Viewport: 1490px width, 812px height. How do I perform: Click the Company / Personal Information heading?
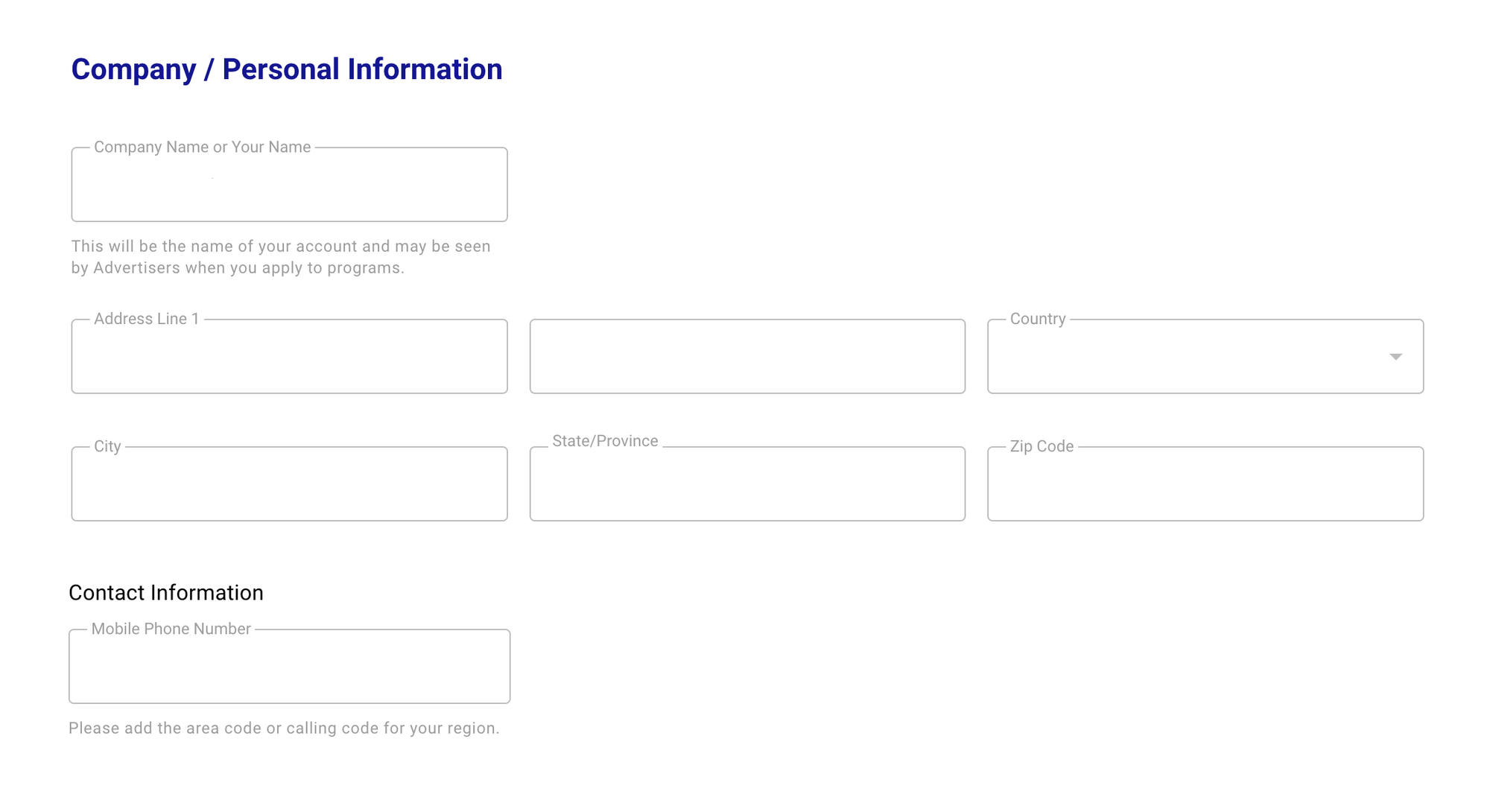[x=287, y=69]
